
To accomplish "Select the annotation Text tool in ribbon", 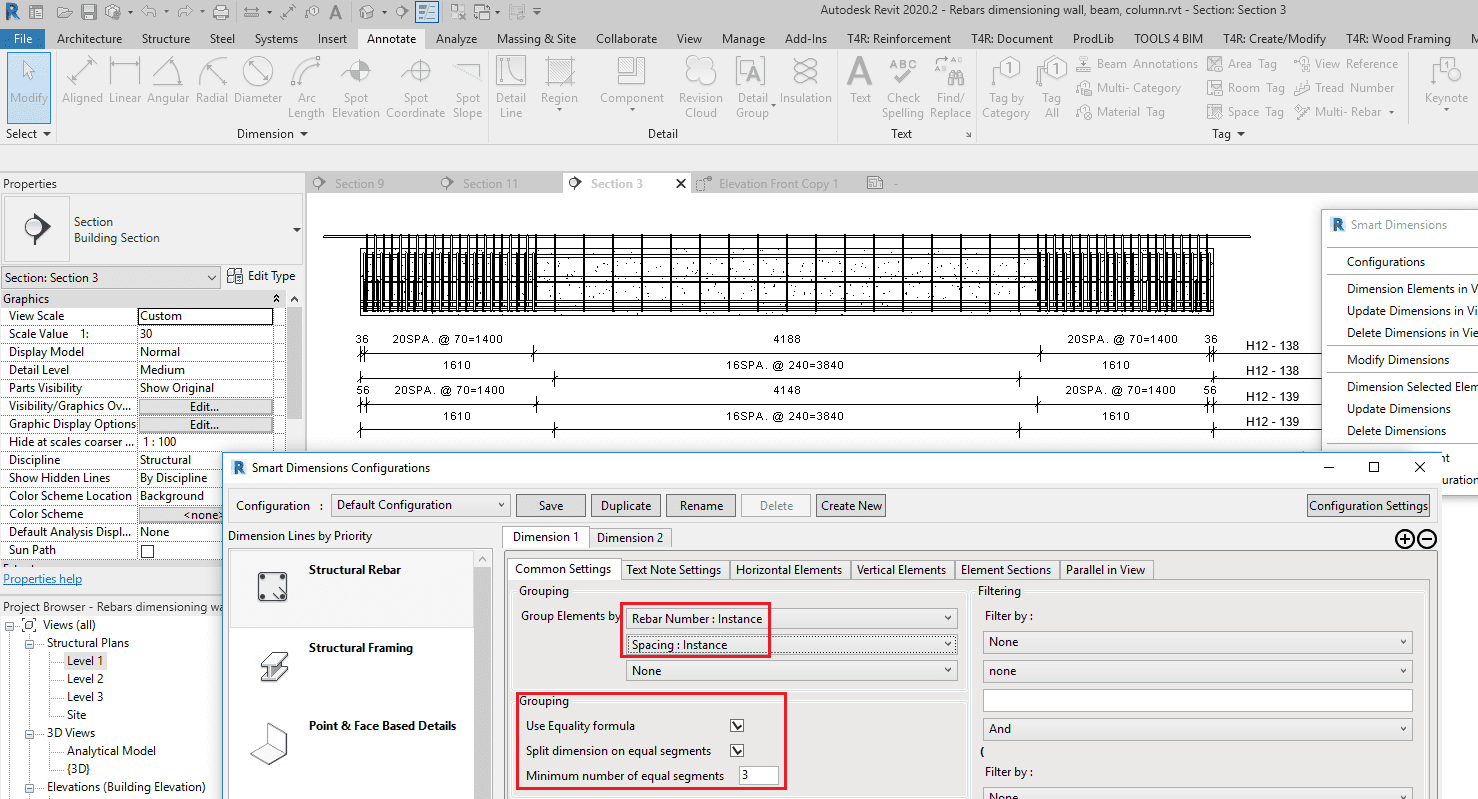I will coord(860,80).
